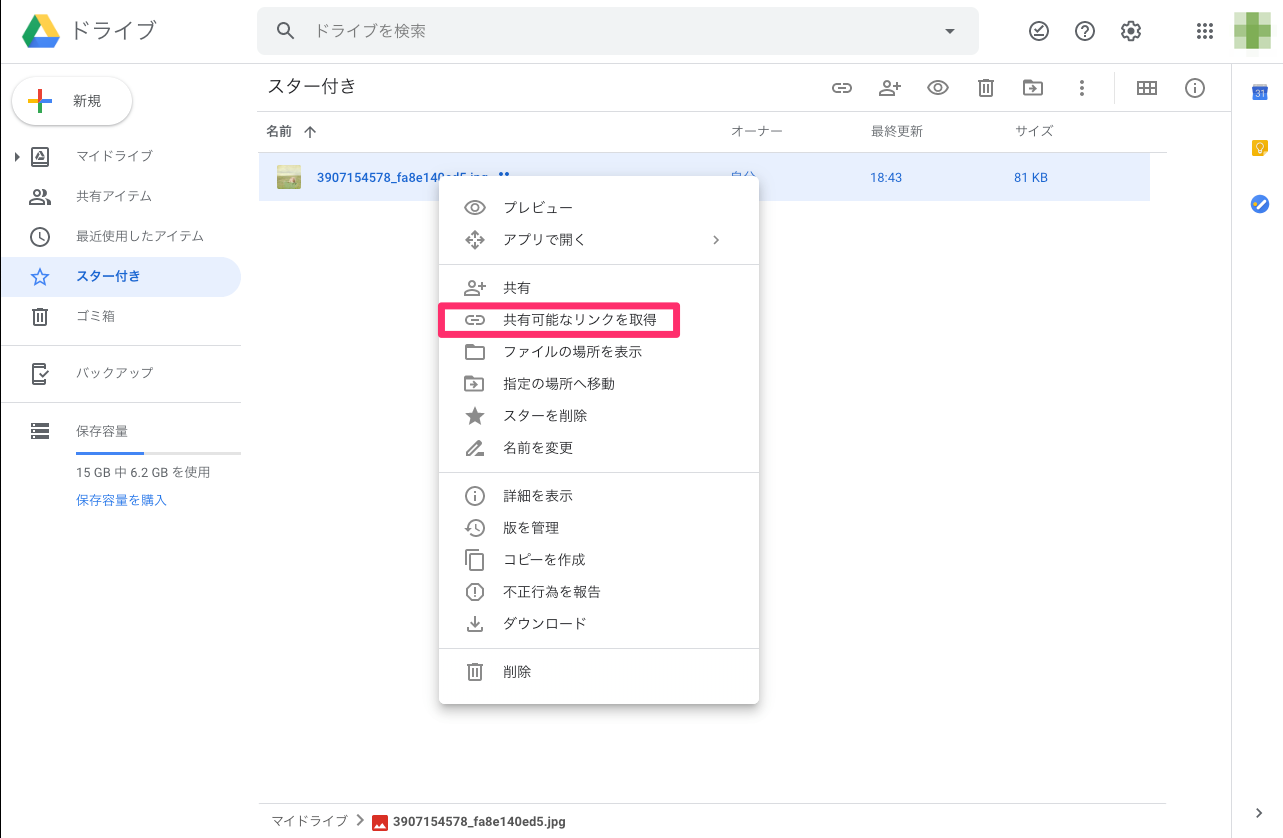Open Google Tasks side panel icon
This screenshot has height=838, width=1283.
(1260, 204)
